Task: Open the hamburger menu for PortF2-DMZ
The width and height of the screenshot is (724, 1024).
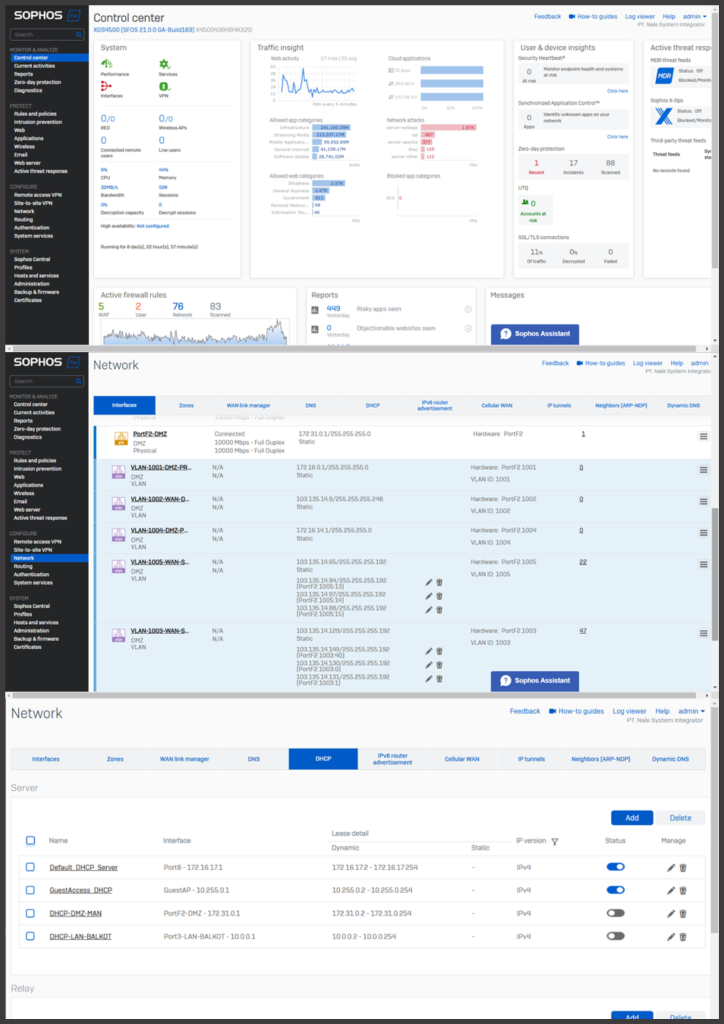Action: [703, 436]
